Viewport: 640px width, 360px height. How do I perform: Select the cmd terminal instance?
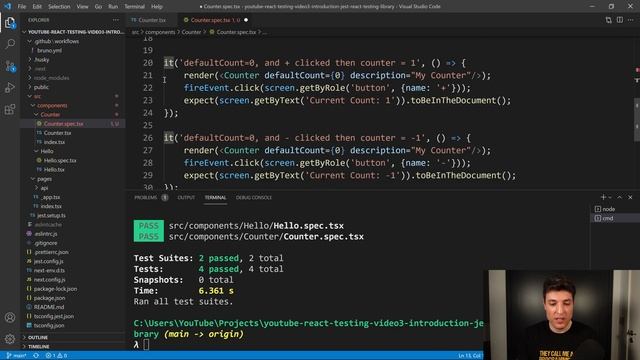click(608, 218)
